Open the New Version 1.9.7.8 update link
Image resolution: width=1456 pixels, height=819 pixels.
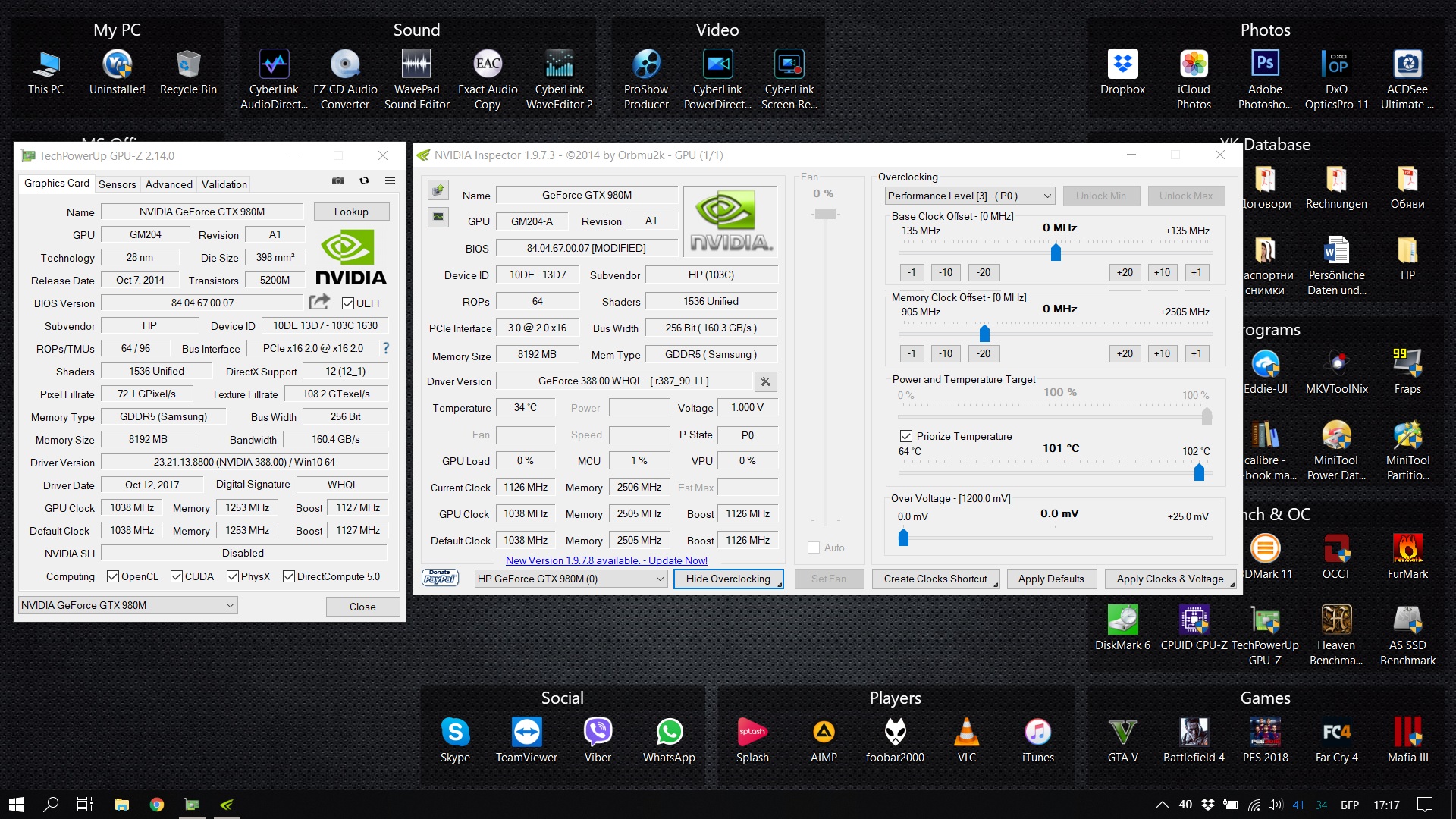606,560
